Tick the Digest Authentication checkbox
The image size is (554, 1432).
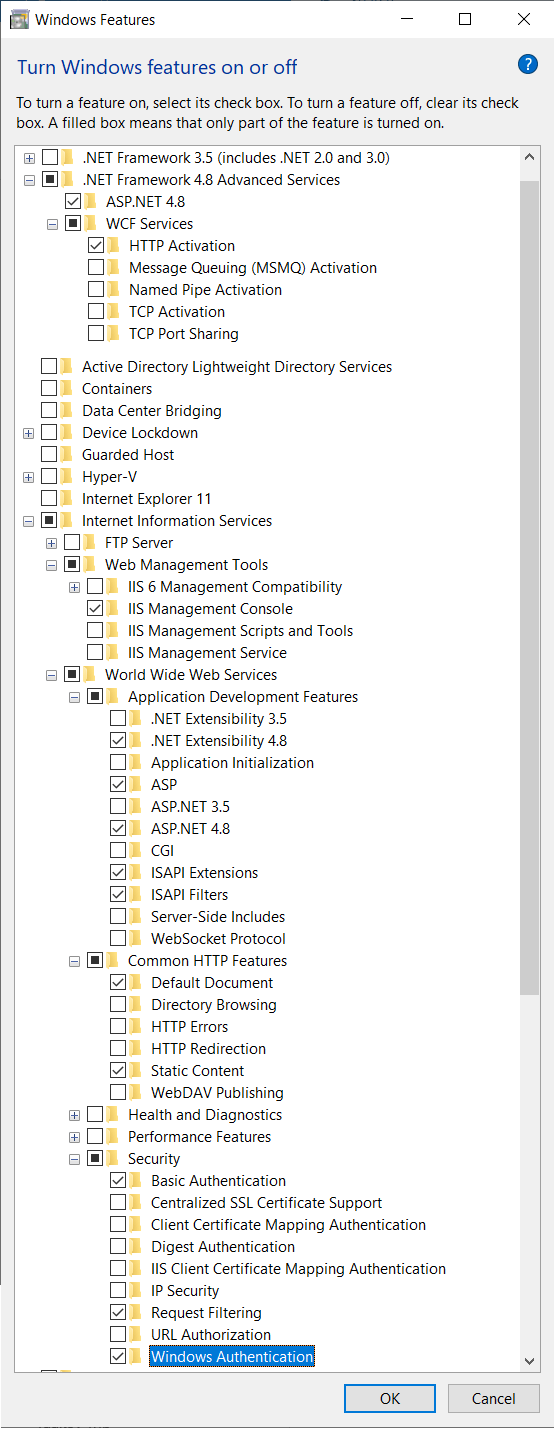[x=118, y=1247]
